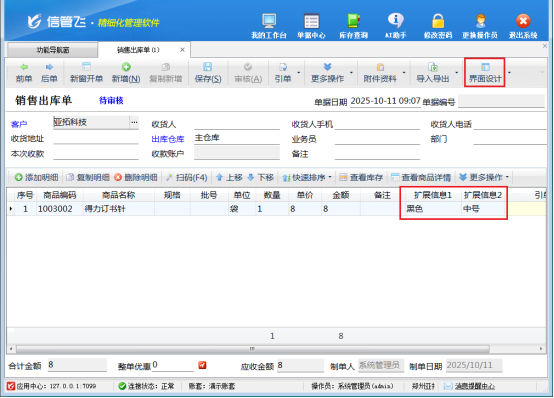Click the 业务员 input field
The height and width of the screenshot is (398, 554).
click(377, 139)
